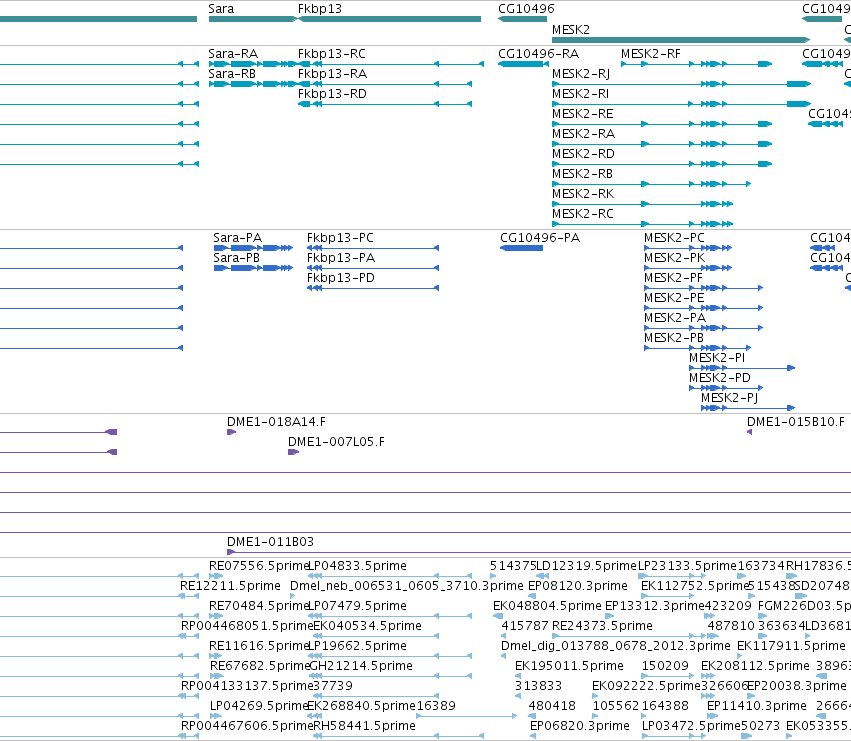This screenshot has height=741, width=851.
Task: Click the Sara-RB transcript label
Action: (232, 74)
